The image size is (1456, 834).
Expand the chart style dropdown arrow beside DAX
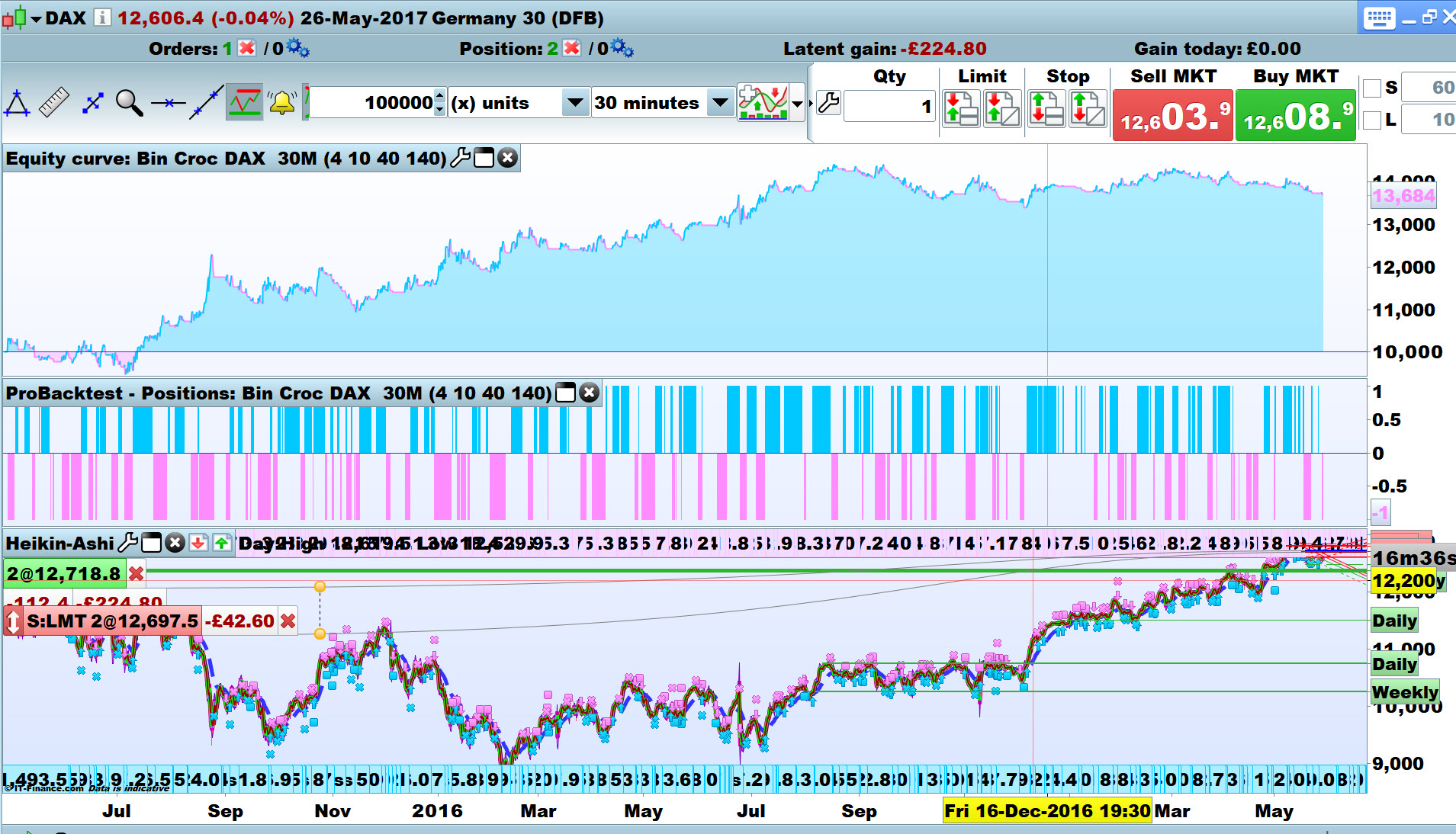coord(36,18)
